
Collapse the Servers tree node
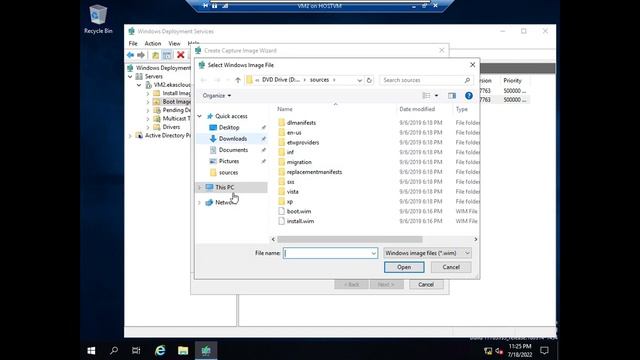tap(130, 76)
